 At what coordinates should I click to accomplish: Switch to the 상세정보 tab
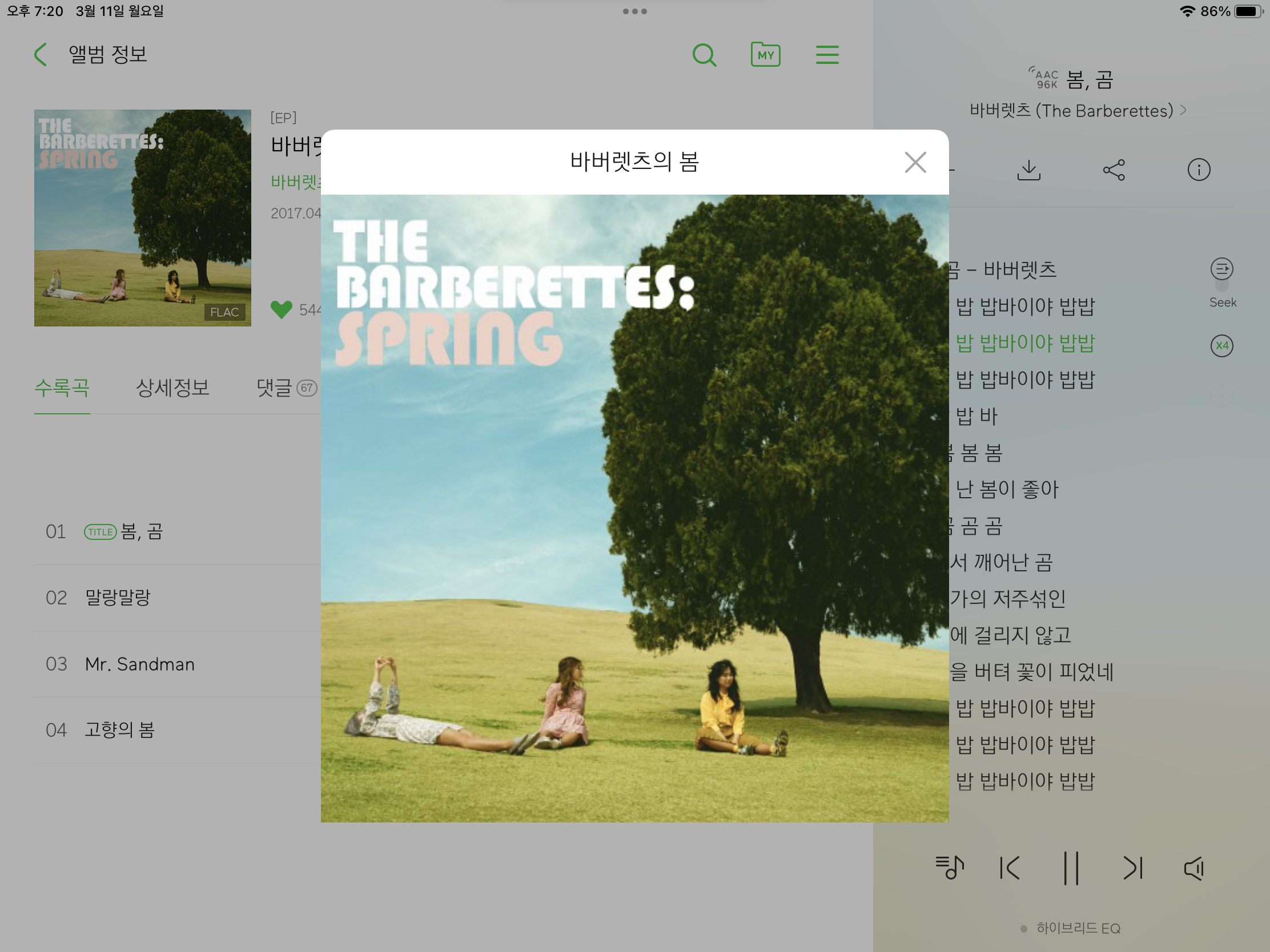coord(172,388)
